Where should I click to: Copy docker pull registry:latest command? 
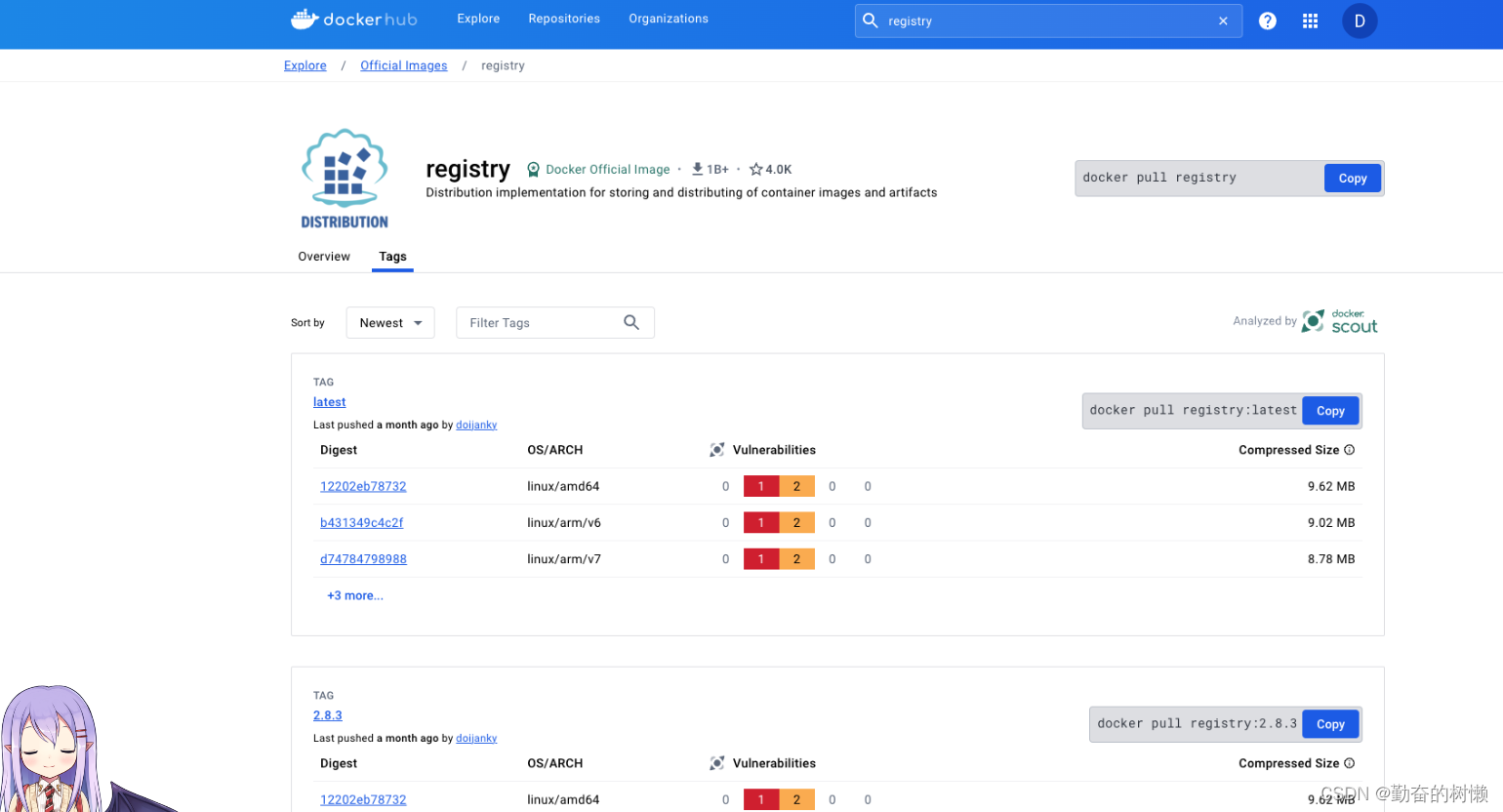[1330, 411]
